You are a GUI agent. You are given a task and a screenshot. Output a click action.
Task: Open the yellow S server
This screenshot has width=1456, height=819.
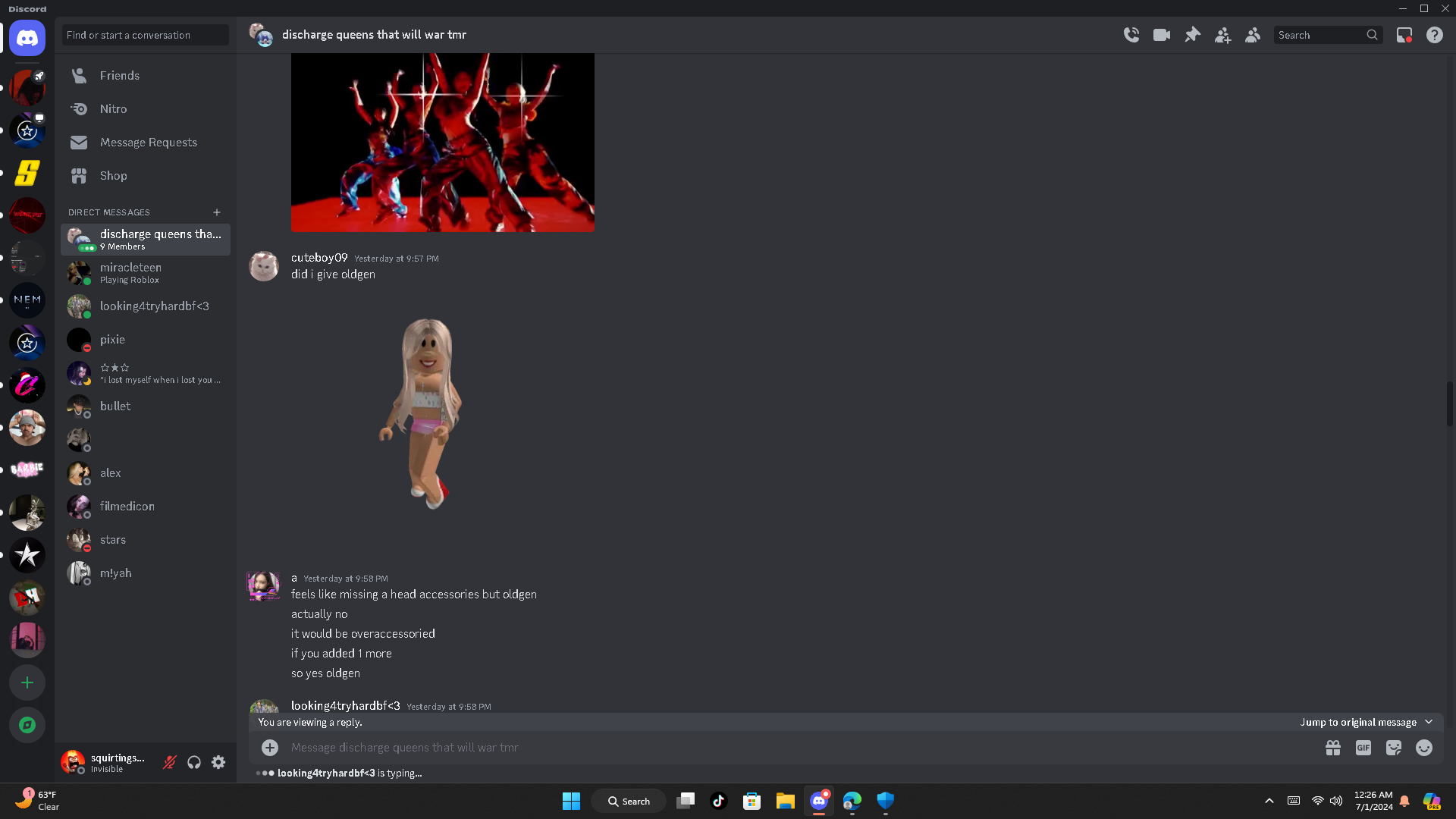click(27, 173)
